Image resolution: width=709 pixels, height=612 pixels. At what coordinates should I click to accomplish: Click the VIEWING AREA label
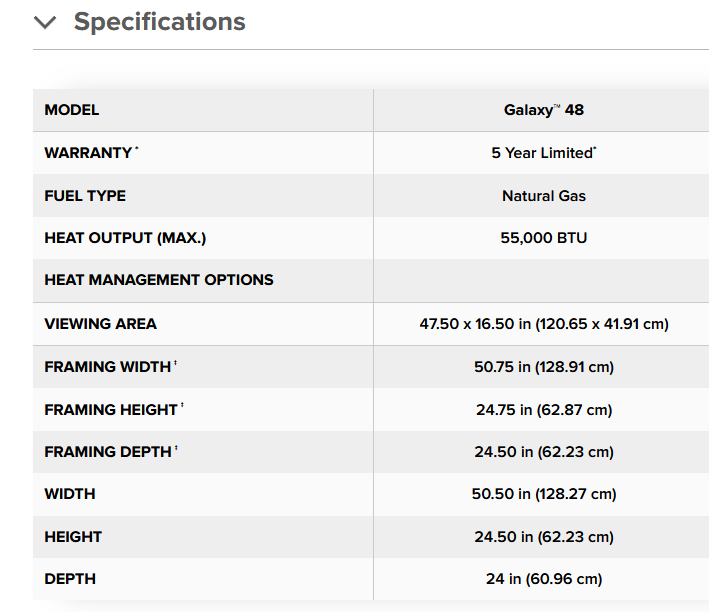pos(100,323)
